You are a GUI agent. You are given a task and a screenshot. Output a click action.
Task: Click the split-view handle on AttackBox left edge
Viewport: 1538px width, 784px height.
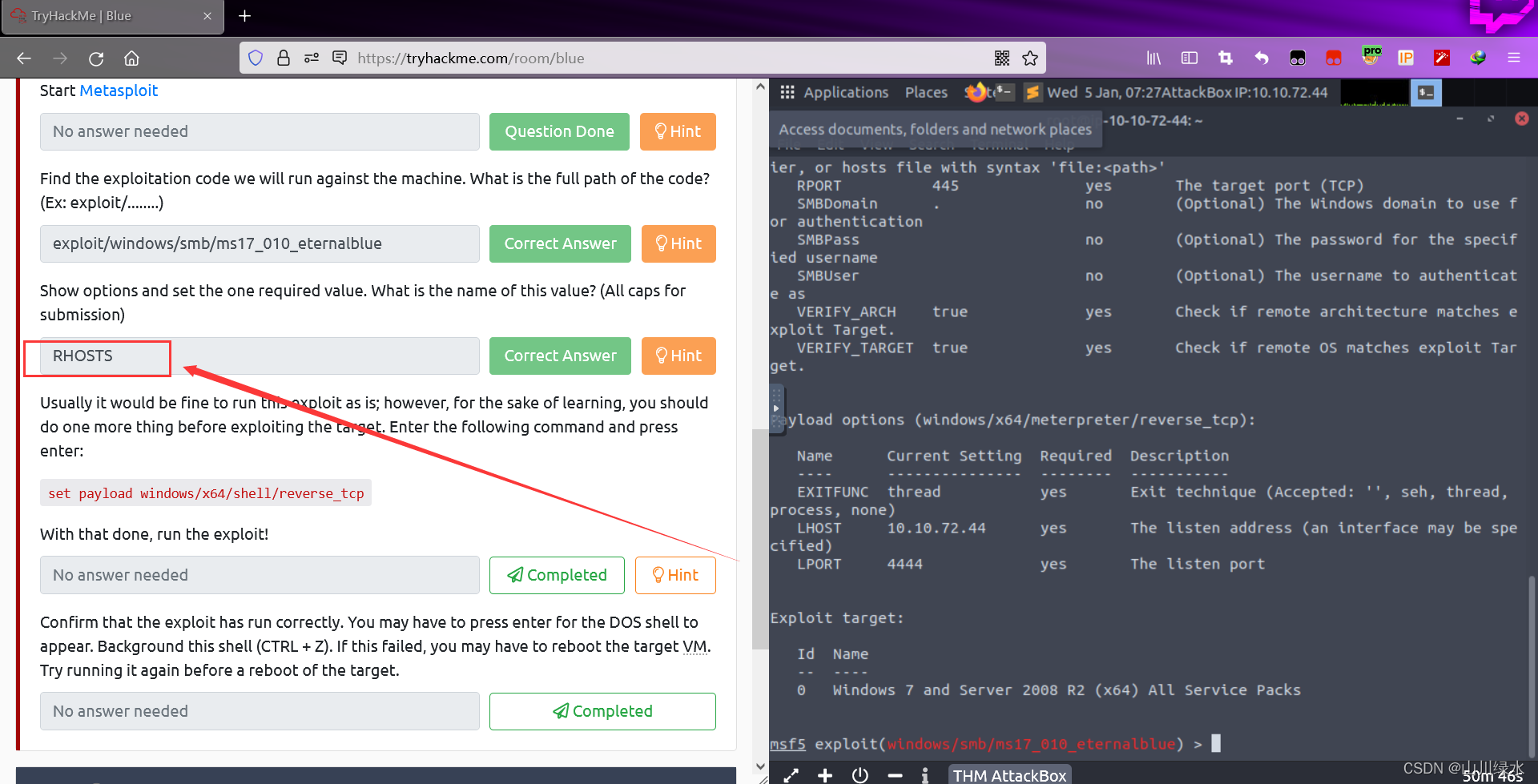(x=776, y=408)
